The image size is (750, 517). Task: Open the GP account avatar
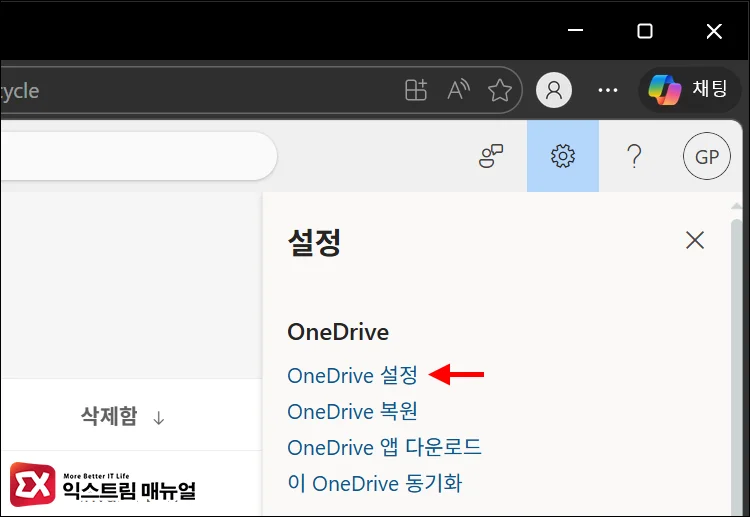pos(706,156)
